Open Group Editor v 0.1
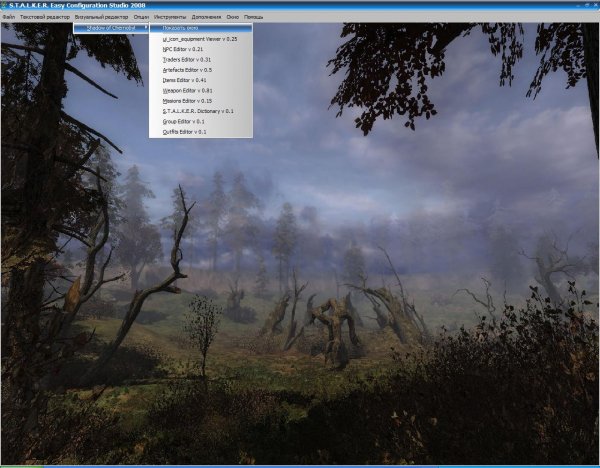The height and width of the screenshot is (468, 600). [201, 122]
